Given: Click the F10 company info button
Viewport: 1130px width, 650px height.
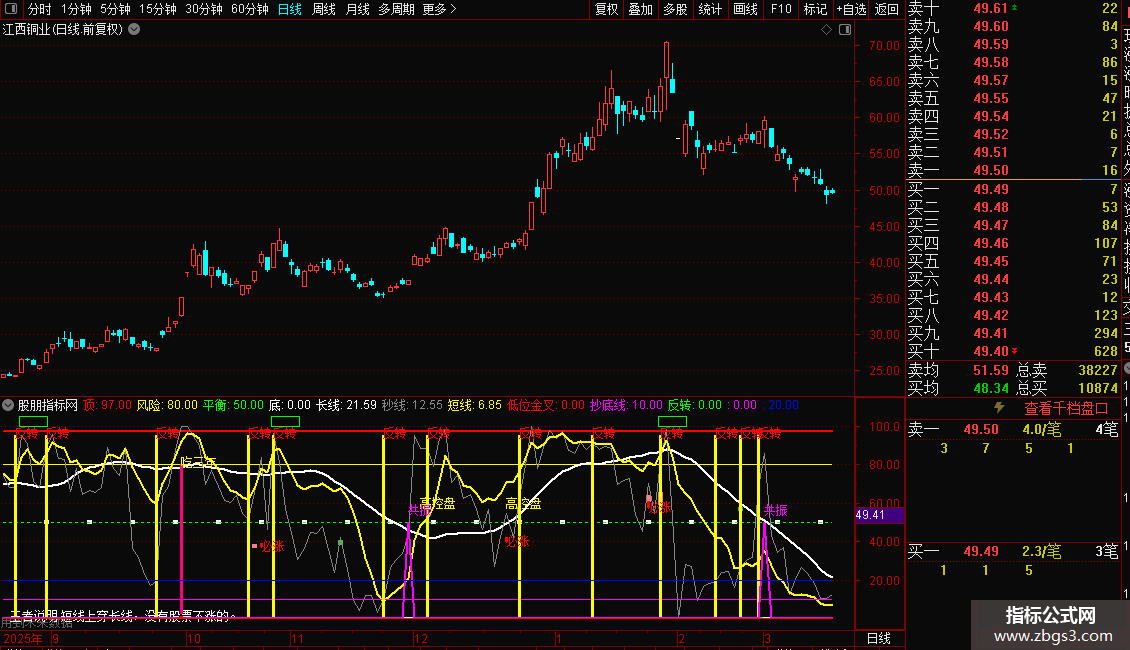Looking at the screenshot, I should (x=781, y=9).
